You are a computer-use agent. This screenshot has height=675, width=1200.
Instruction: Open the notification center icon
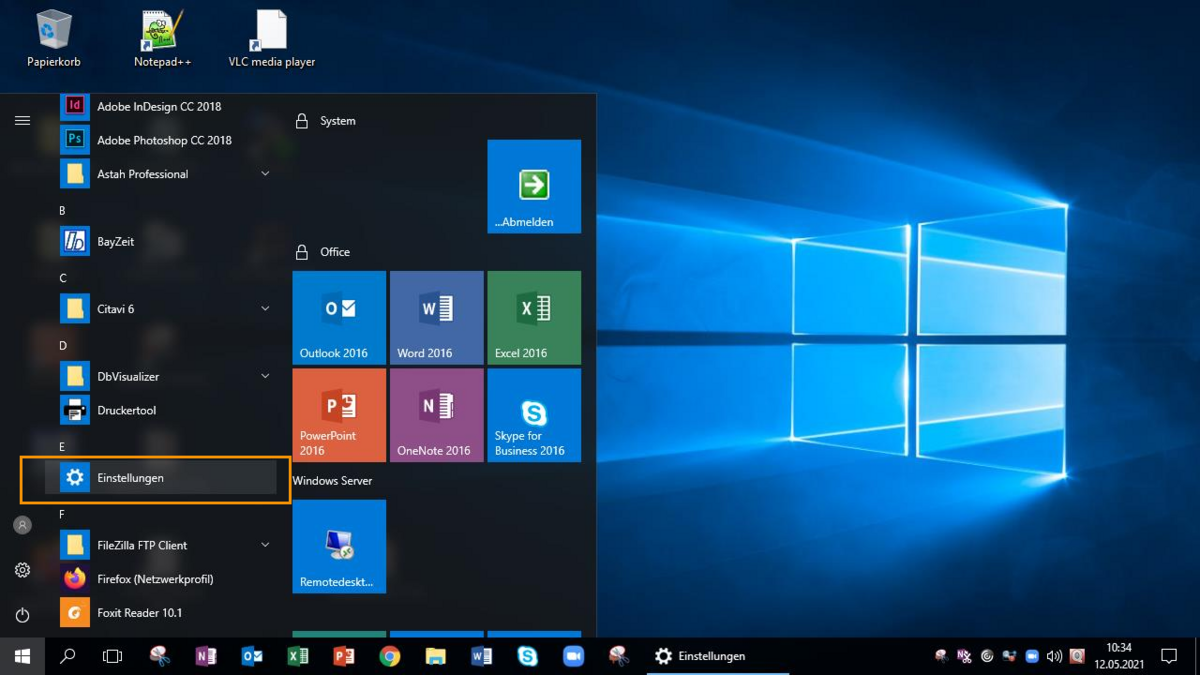click(x=1169, y=656)
